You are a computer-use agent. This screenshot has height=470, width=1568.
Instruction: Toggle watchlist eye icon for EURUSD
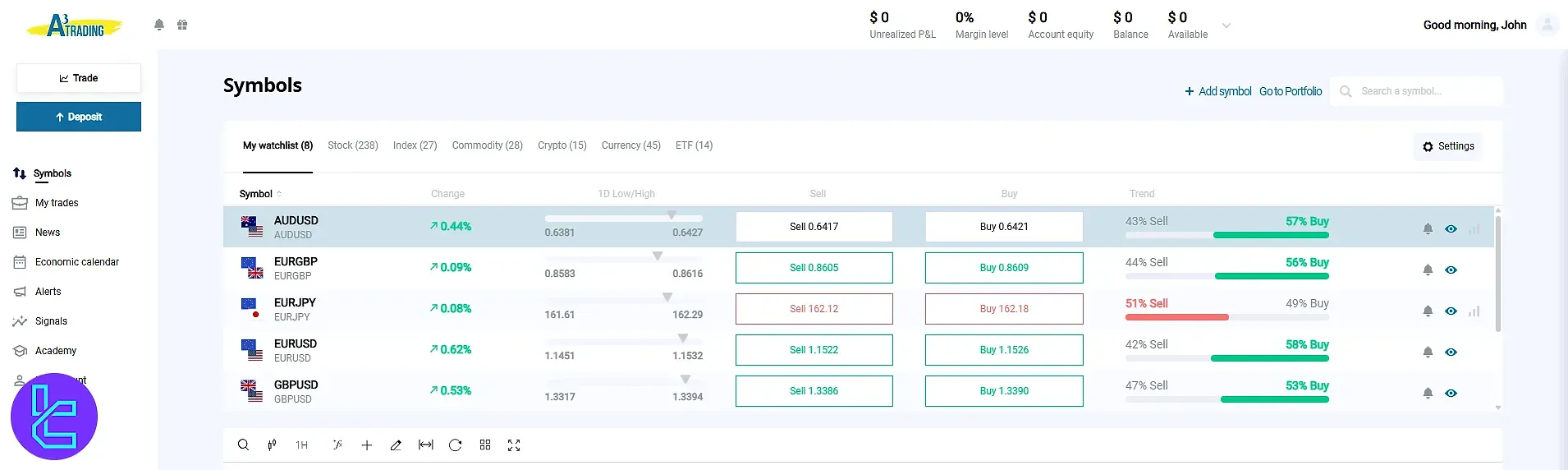coord(1451,352)
